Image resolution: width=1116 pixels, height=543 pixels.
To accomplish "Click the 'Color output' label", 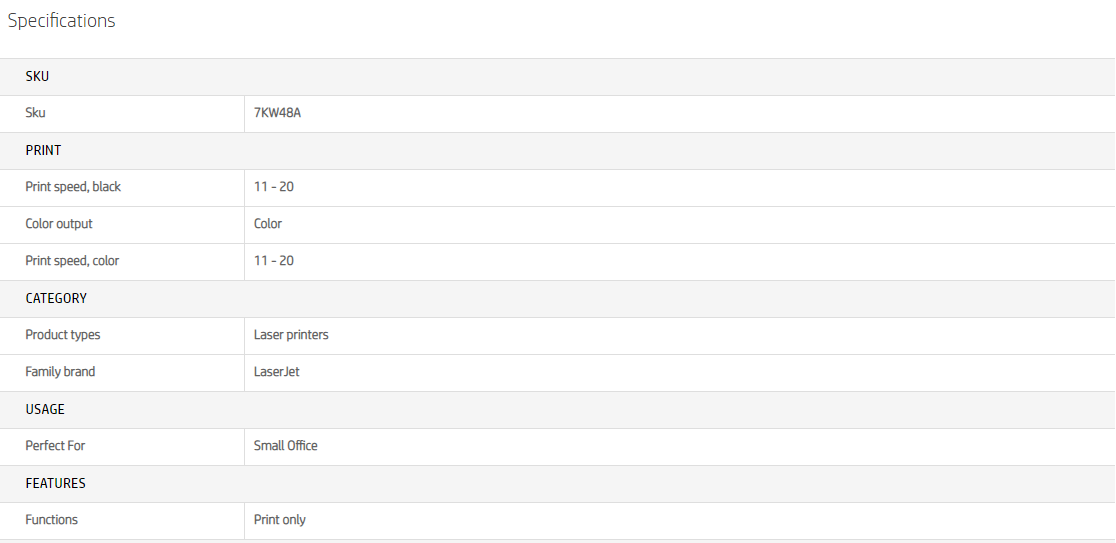I will 59,224.
